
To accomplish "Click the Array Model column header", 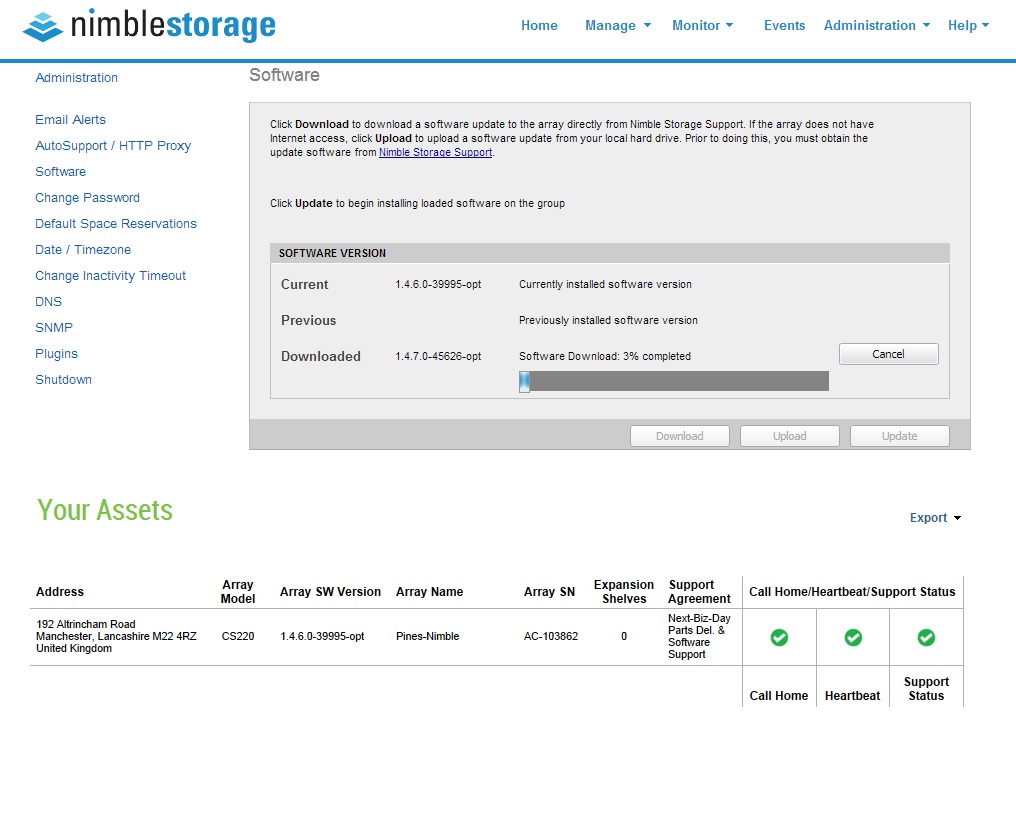I will 238,592.
